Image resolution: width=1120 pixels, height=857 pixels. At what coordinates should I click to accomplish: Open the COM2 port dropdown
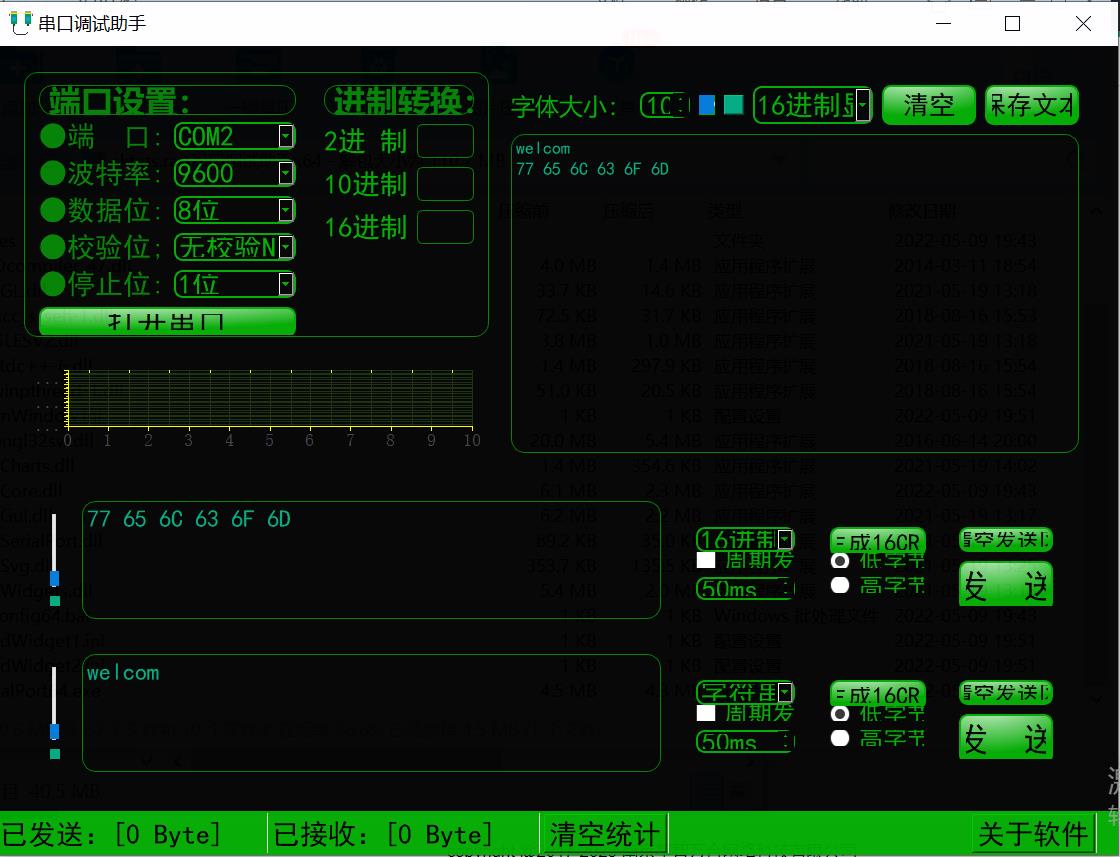286,137
